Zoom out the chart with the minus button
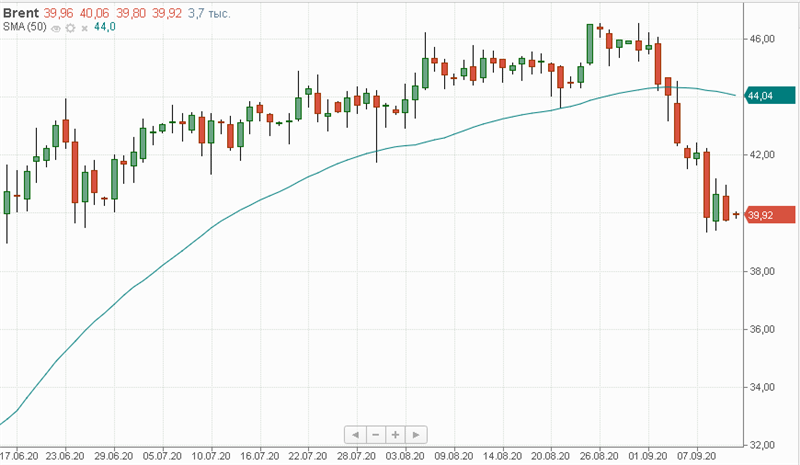The width and height of the screenshot is (800, 465). [376, 435]
